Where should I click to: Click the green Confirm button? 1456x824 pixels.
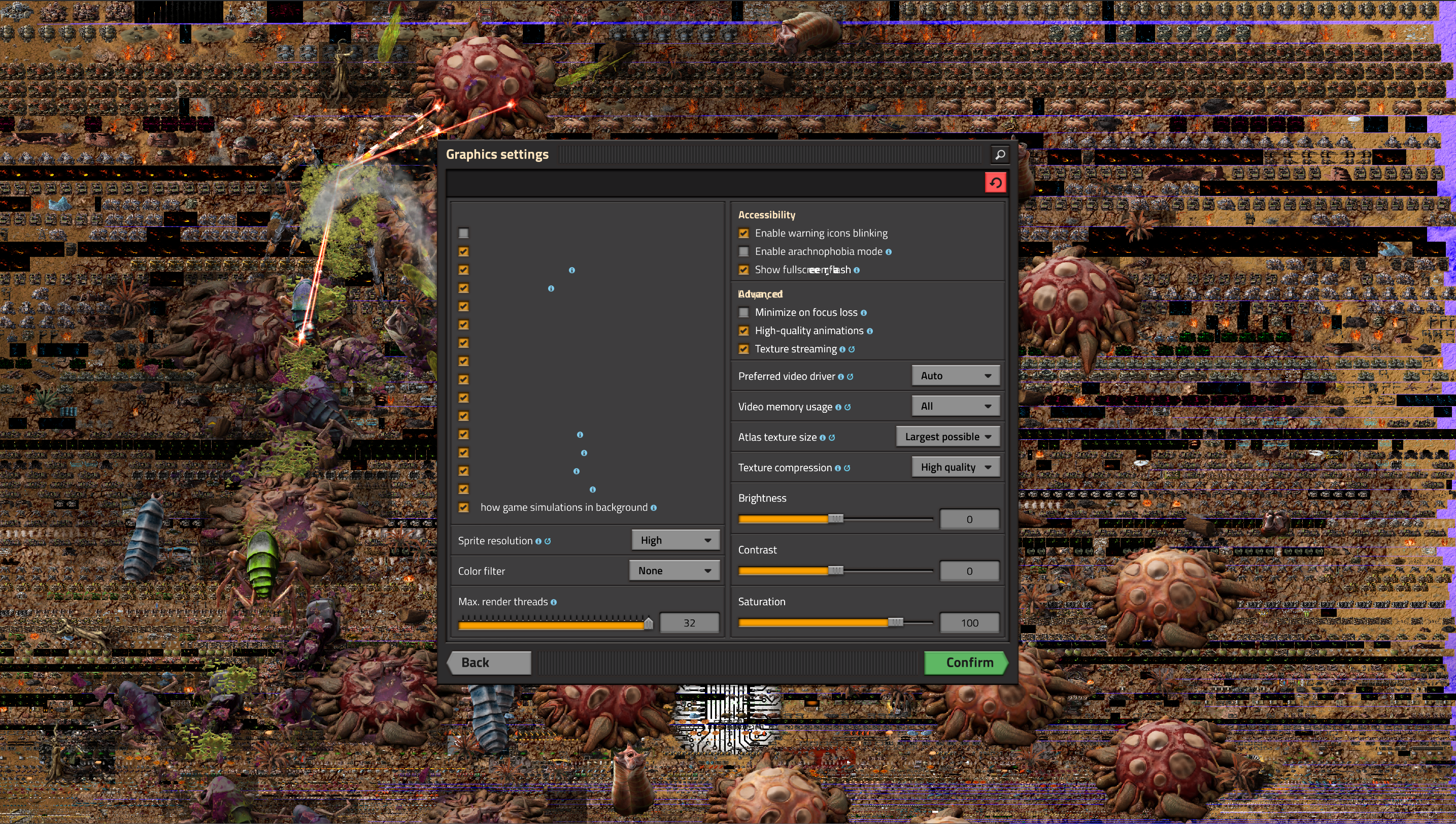tap(966, 663)
